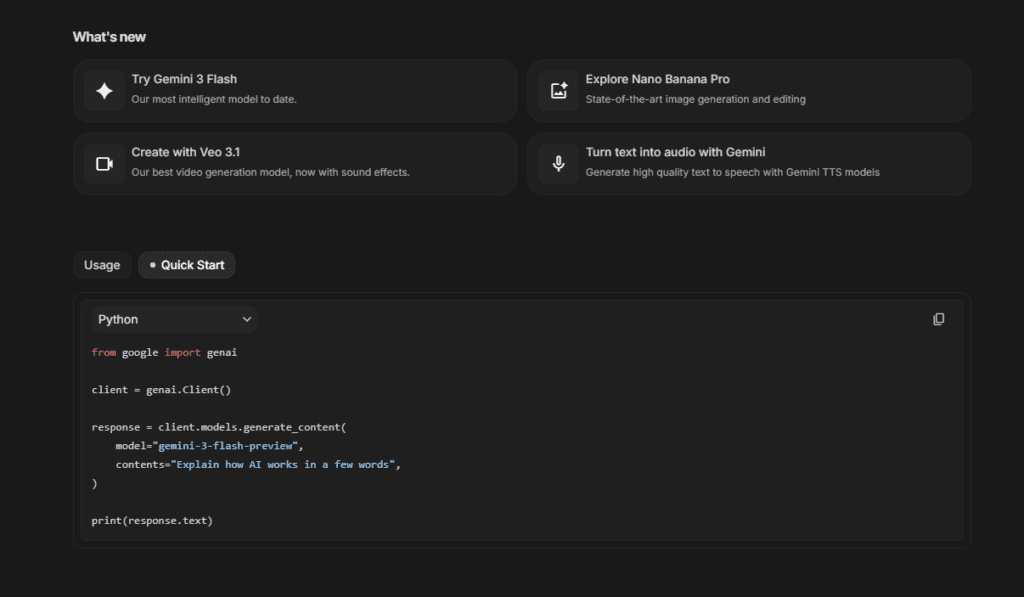1024x597 pixels.
Task: Expand the code language selection menu
Action: tap(173, 319)
